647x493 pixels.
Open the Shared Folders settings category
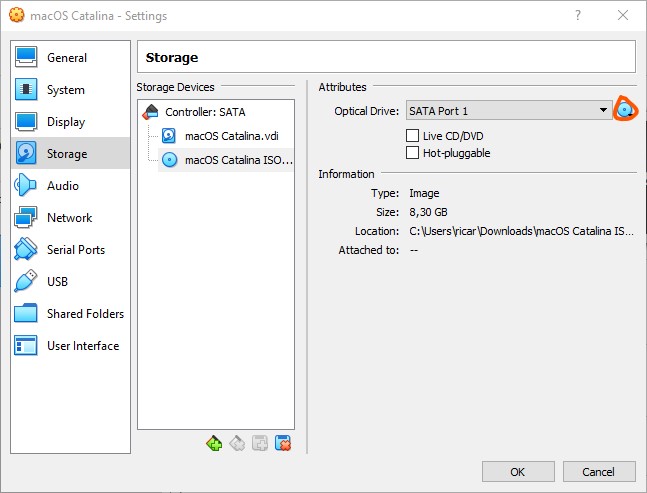(x=70, y=314)
